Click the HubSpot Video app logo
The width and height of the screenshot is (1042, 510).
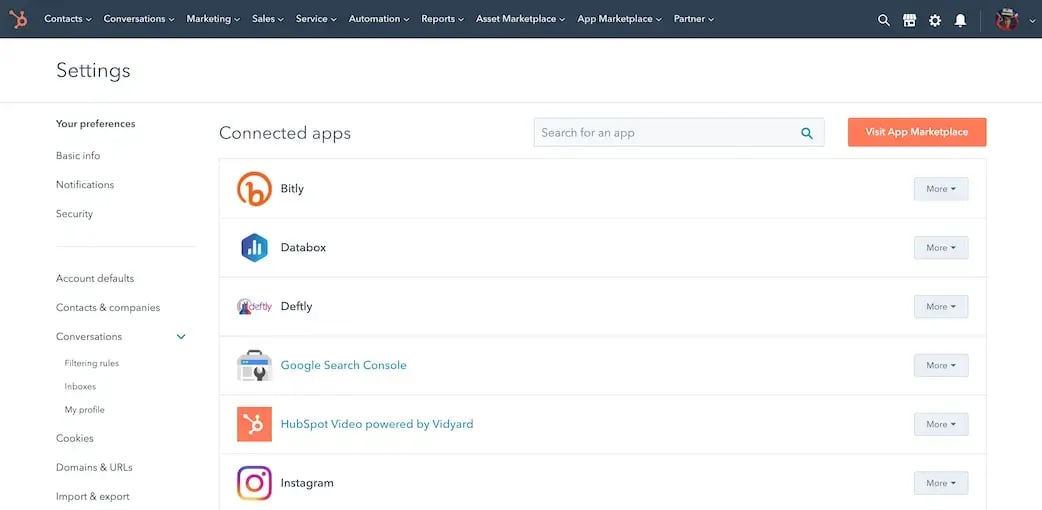point(255,424)
